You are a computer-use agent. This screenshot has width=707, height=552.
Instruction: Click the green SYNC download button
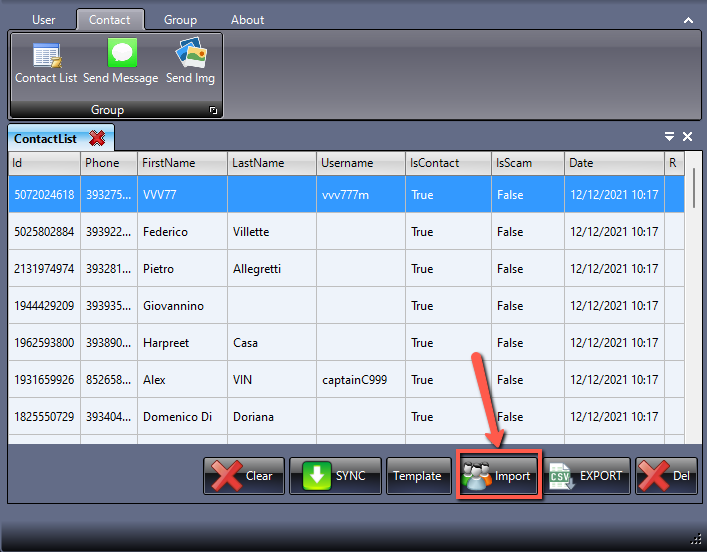[335, 476]
